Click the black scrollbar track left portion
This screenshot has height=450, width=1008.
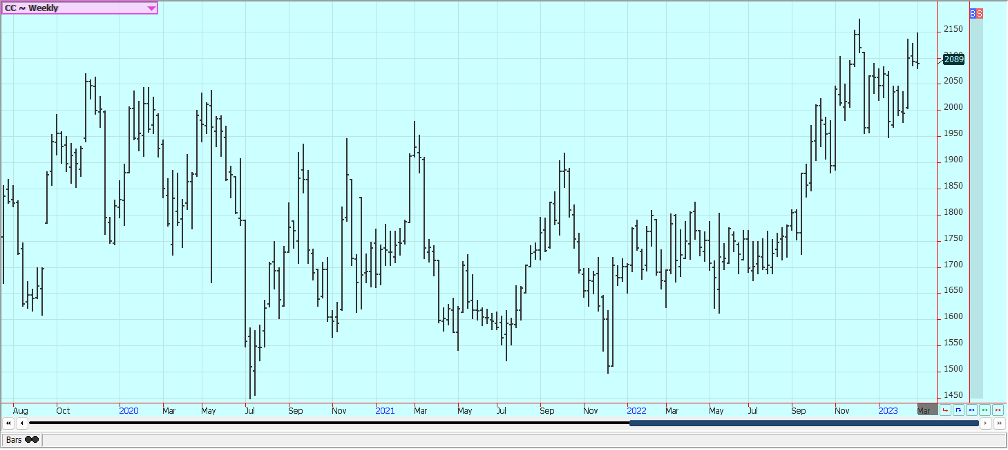pyautogui.click(x=329, y=423)
